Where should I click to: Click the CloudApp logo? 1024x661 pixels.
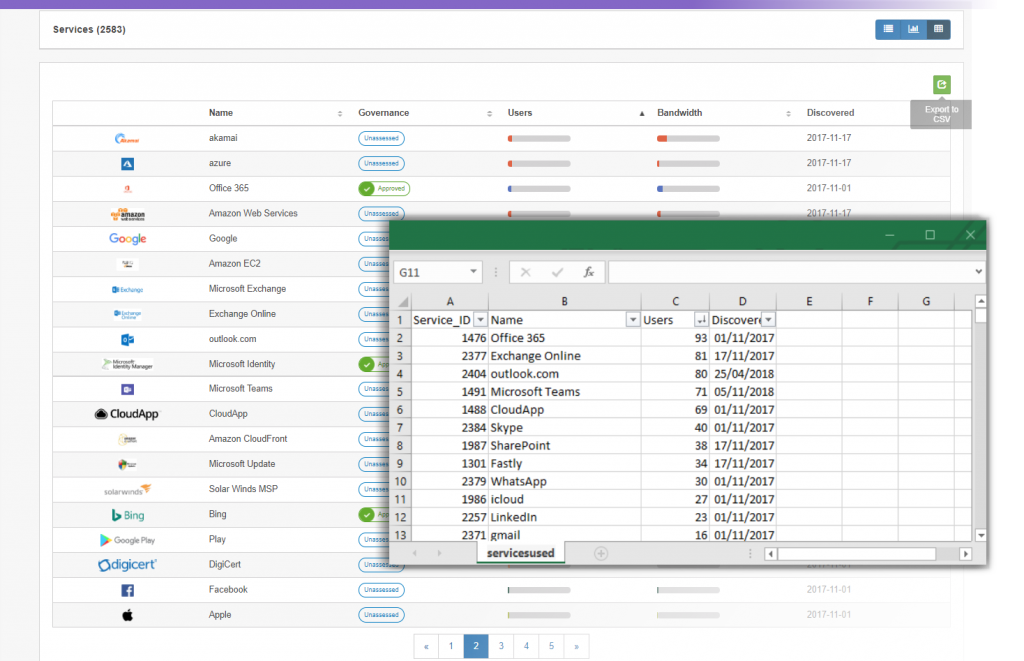pos(127,414)
